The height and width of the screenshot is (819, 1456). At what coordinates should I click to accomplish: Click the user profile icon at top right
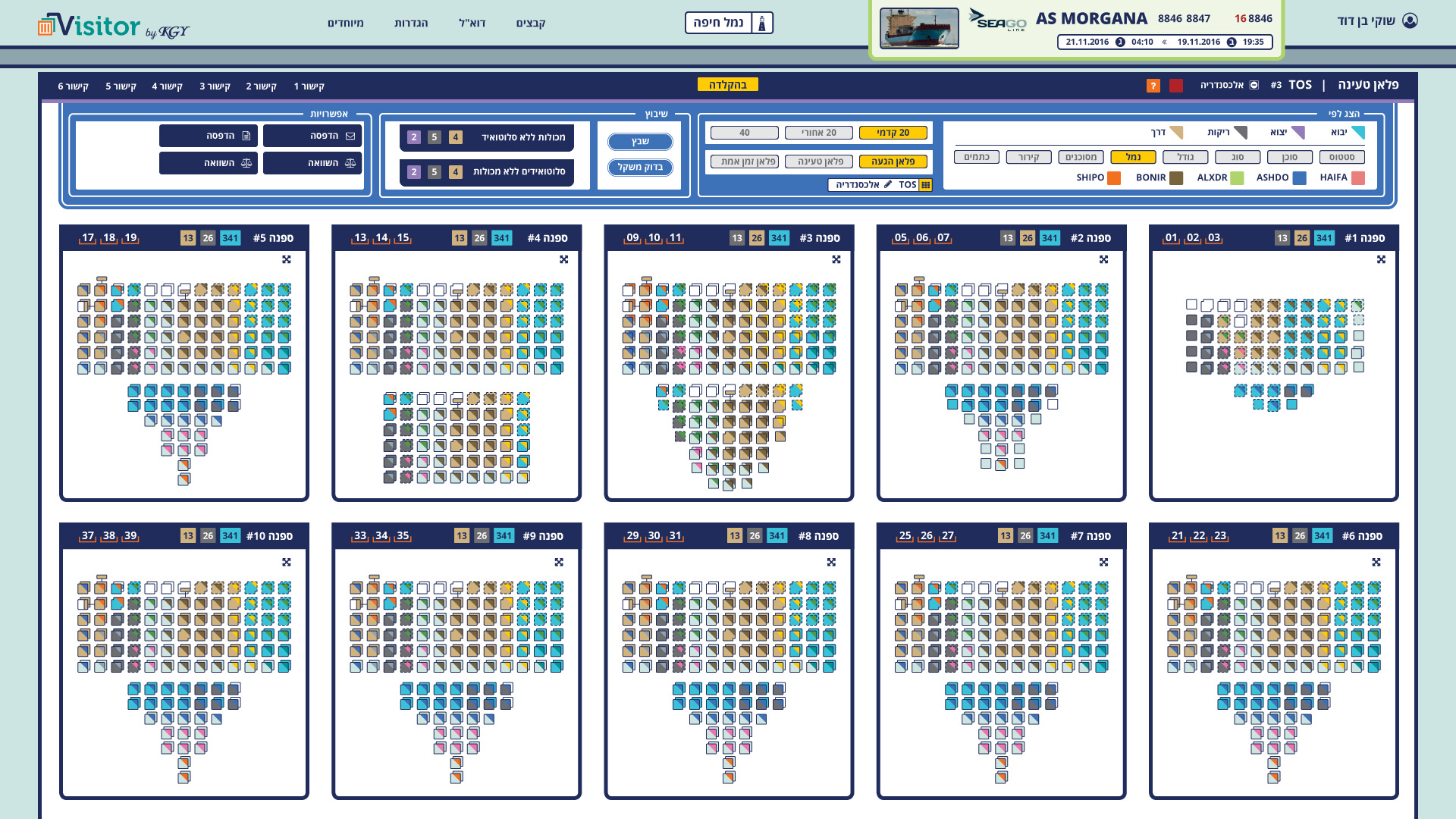click(x=1410, y=20)
